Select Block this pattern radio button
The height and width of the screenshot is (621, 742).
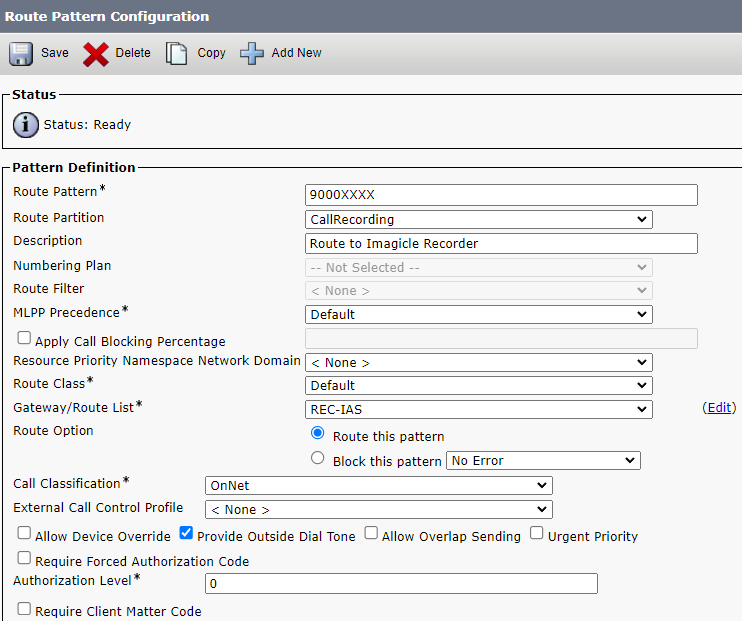click(318, 459)
